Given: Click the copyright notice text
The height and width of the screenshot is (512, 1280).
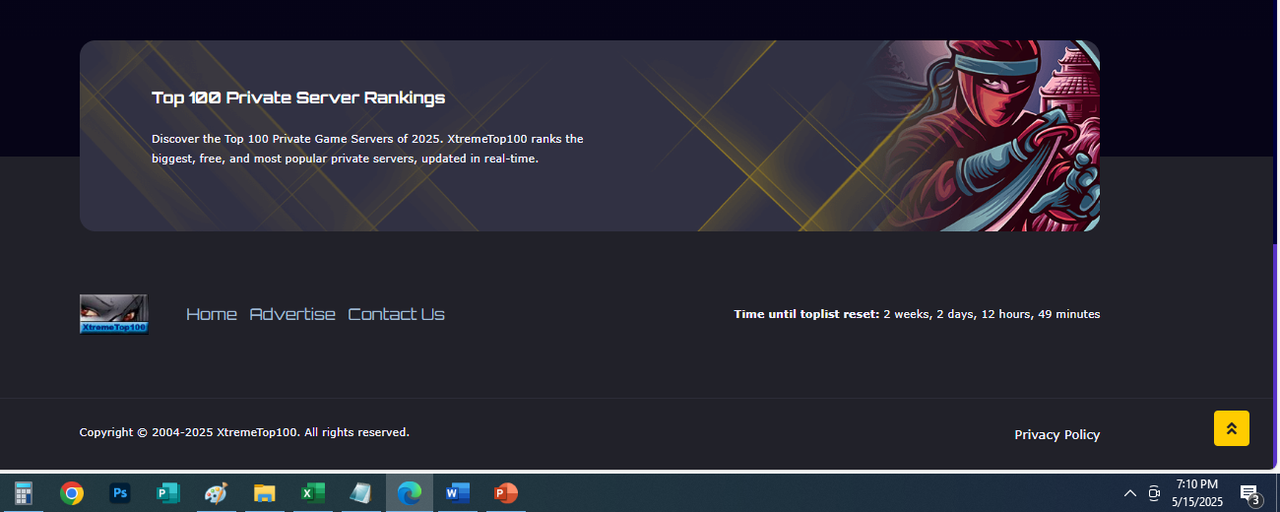Looking at the screenshot, I should point(244,432).
